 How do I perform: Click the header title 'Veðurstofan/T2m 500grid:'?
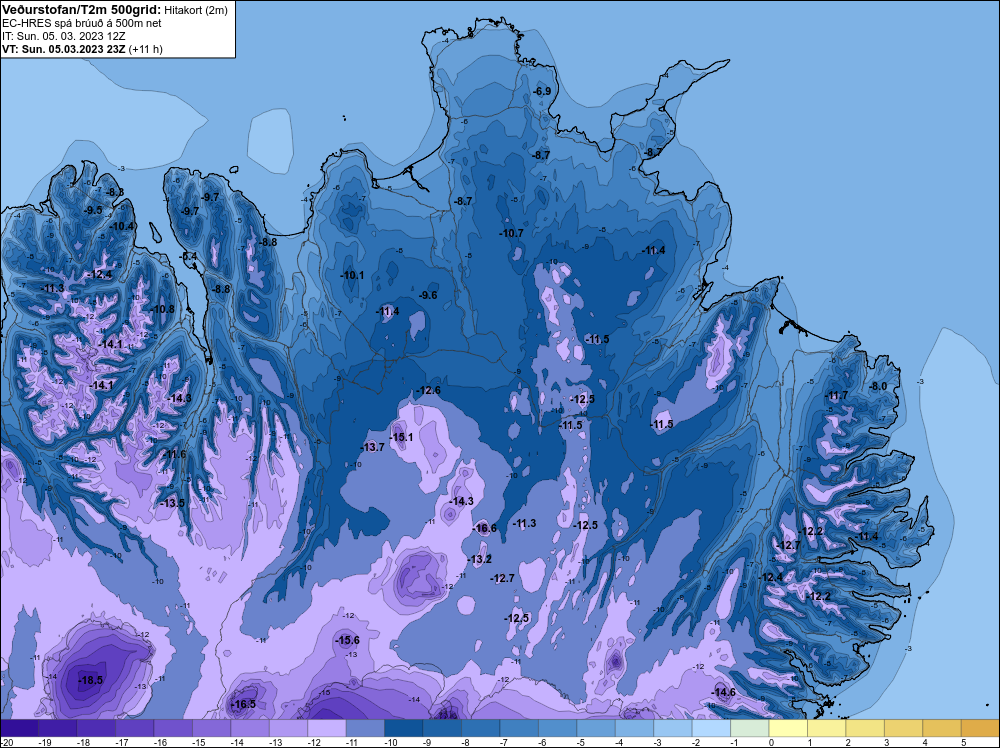pyautogui.click(x=80, y=10)
